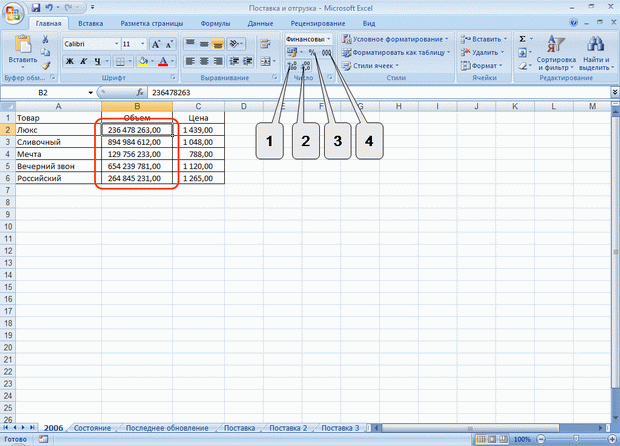The width and height of the screenshot is (620, 446).
Task: Save the workbook via Quick Access toolbar
Action: tap(36, 8)
